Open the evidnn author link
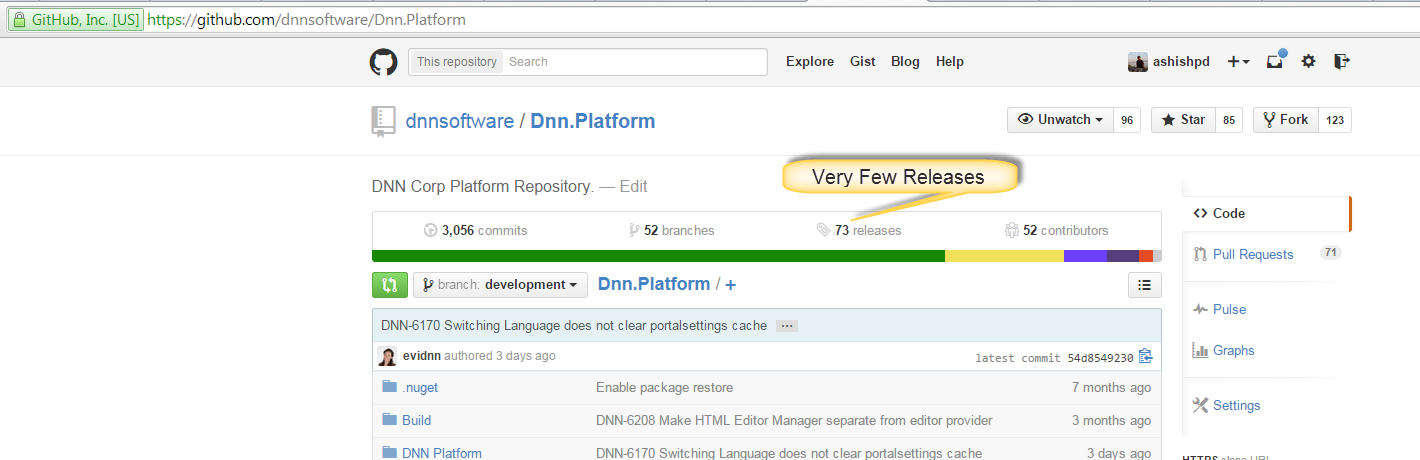The image size is (1420, 460). 422,356
